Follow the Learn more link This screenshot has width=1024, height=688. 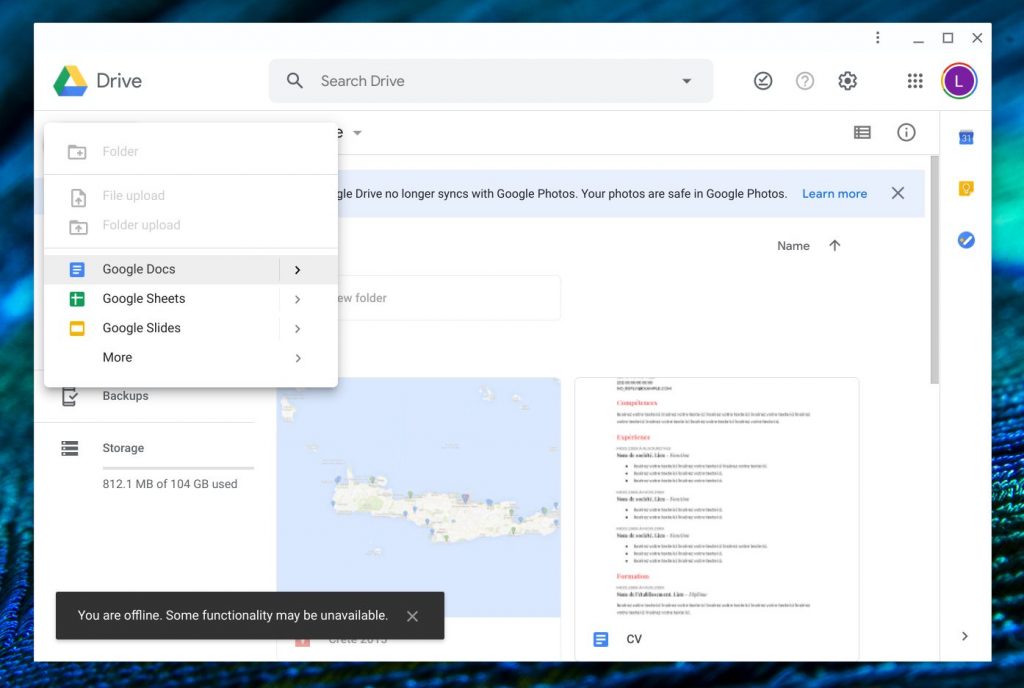coord(834,194)
